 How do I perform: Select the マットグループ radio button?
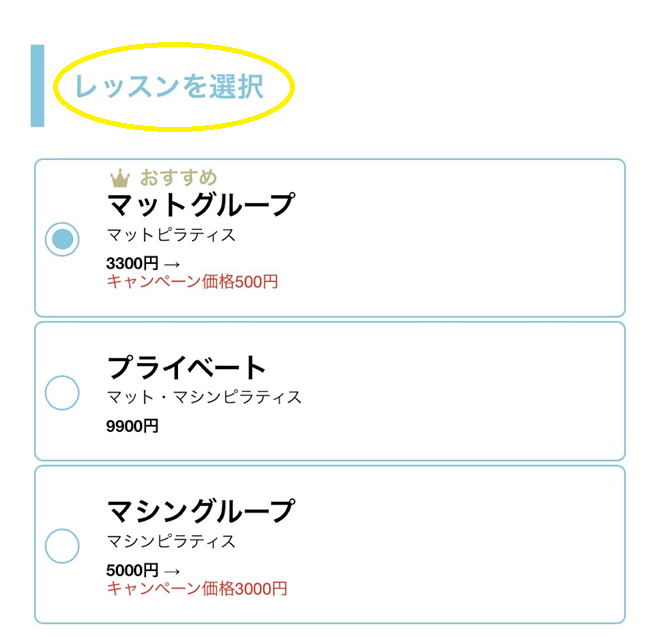63,239
